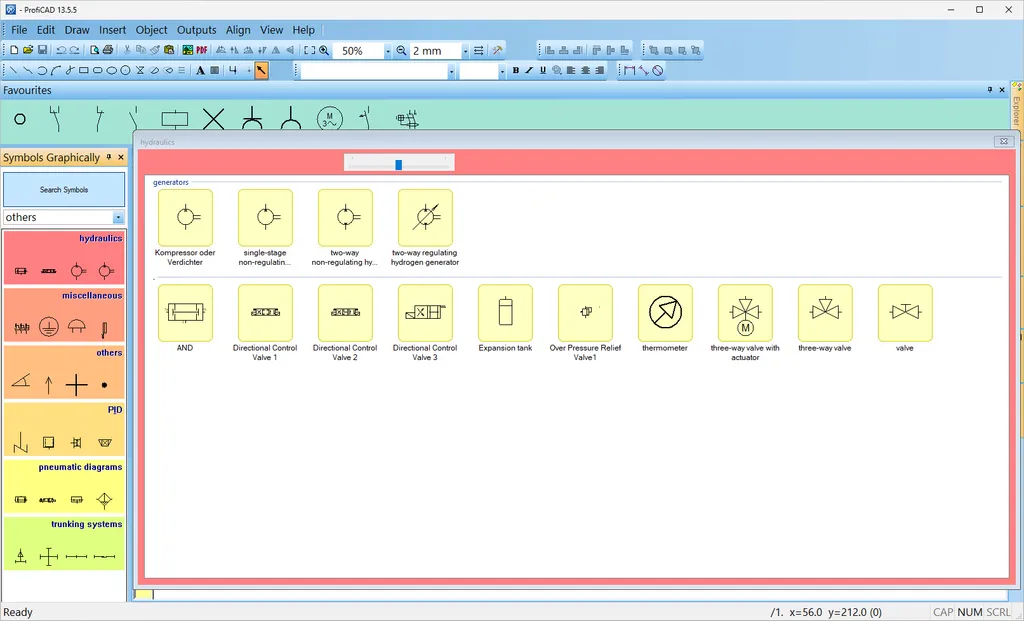Save the drawing with the floppy disk icon
Image resolution: width=1024 pixels, height=621 pixels.
tap(42, 50)
